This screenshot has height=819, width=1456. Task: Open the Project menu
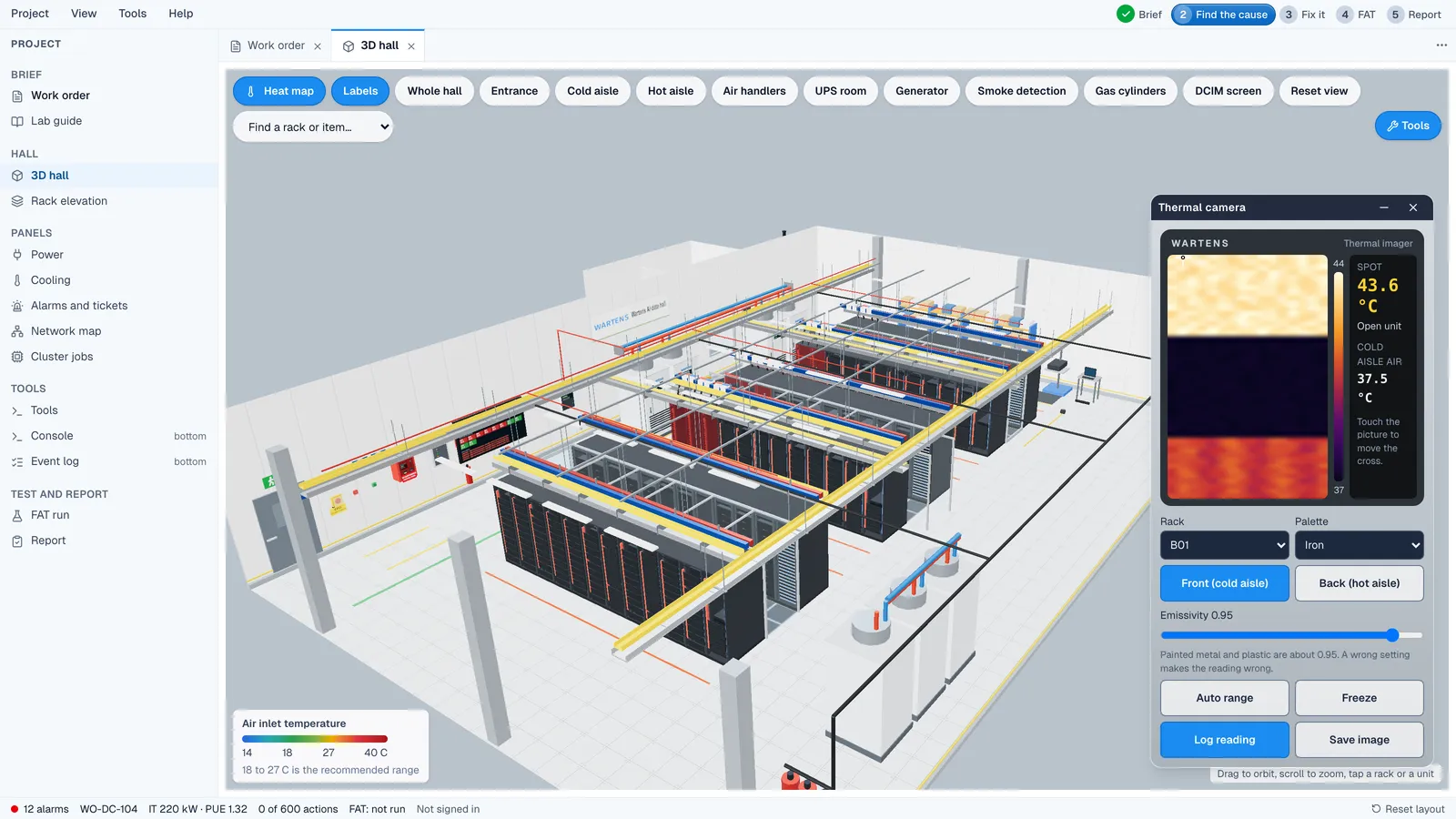coord(30,14)
